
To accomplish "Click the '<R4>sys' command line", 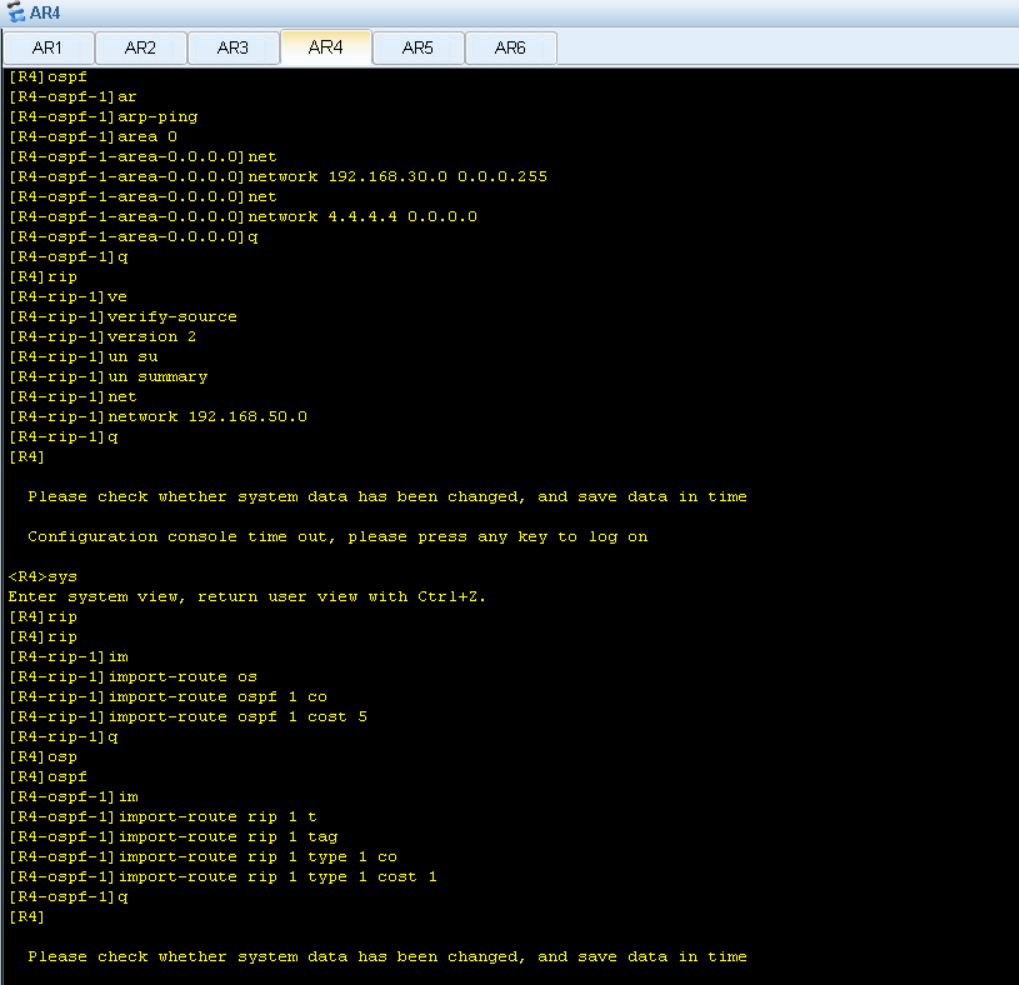I will click(x=43, y=577).
